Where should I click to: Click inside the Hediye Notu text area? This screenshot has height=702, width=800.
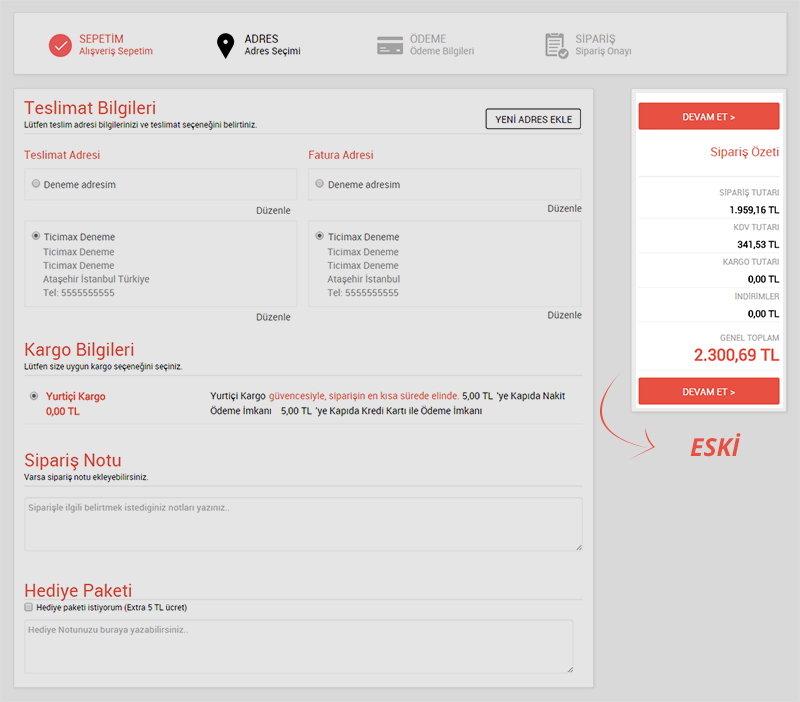pyautogui.click(x=299, y=646)
